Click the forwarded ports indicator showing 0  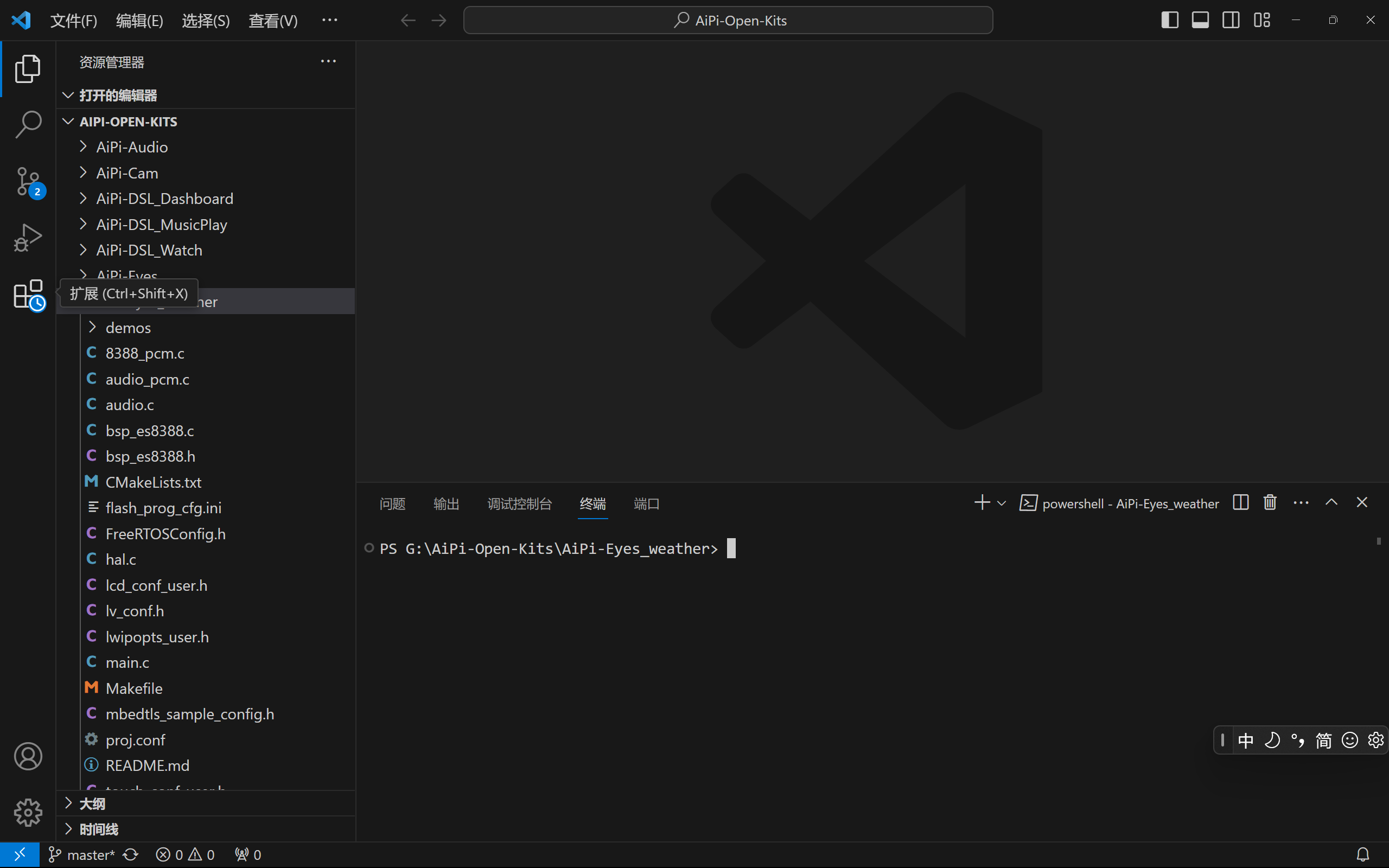(x=248, y=855)
